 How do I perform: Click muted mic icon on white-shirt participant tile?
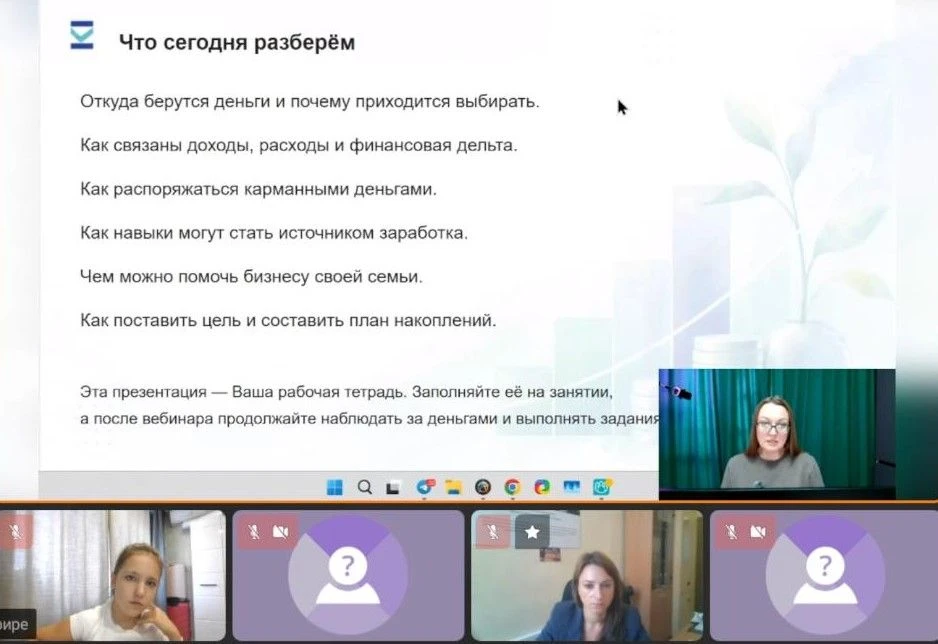pos(15,532)
